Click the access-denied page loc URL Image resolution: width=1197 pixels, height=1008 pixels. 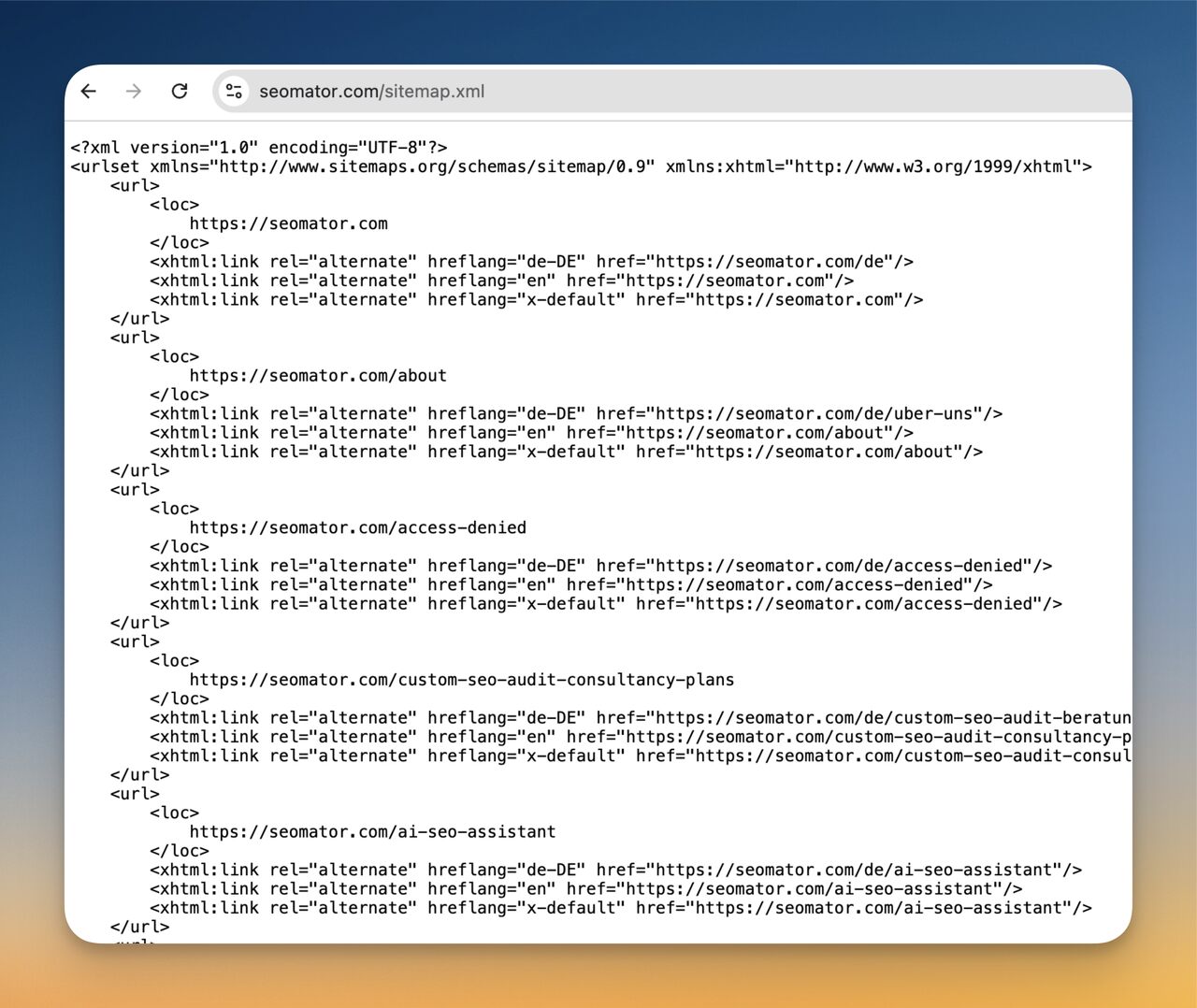(x=358, y=527)
